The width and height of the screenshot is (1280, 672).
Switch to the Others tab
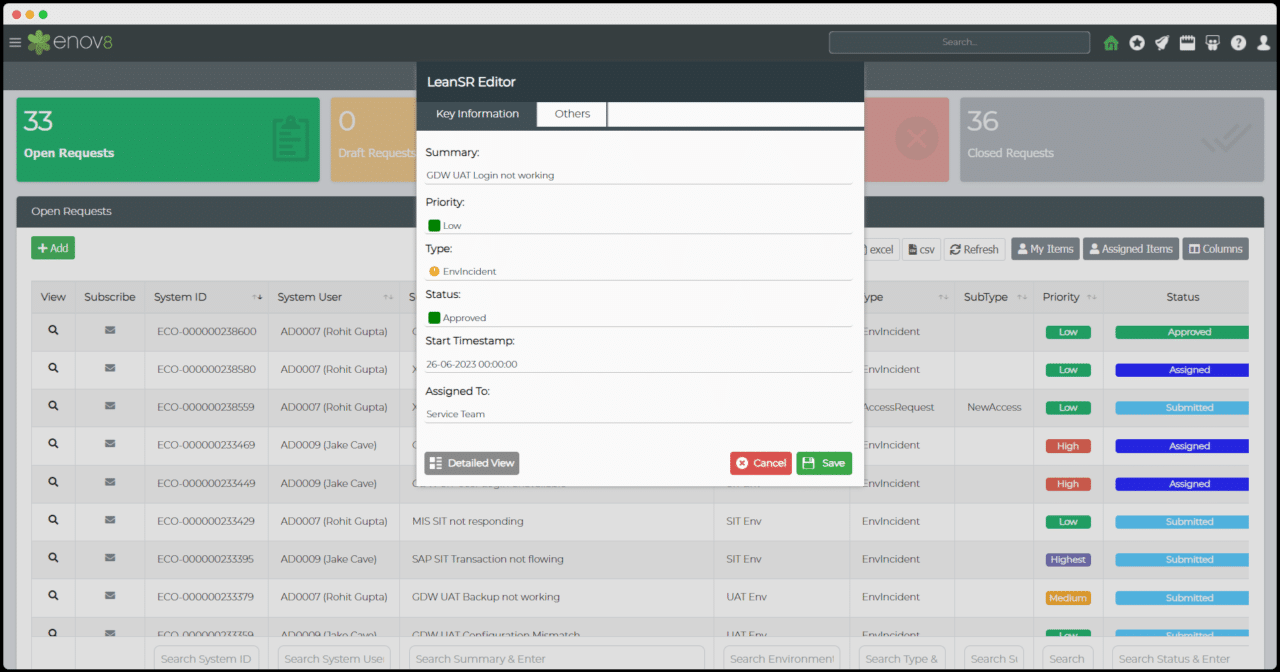[x=571, y=114]
